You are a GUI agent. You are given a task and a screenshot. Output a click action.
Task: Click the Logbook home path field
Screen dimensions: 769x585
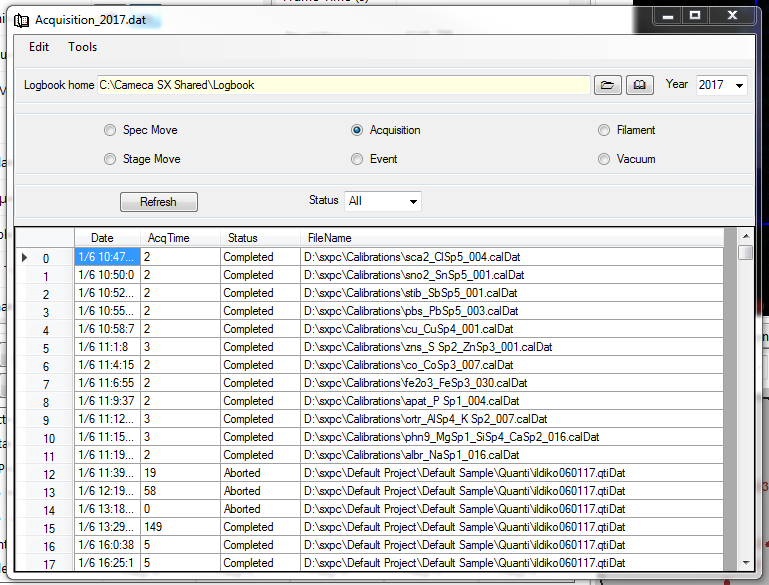coord(343,86)
